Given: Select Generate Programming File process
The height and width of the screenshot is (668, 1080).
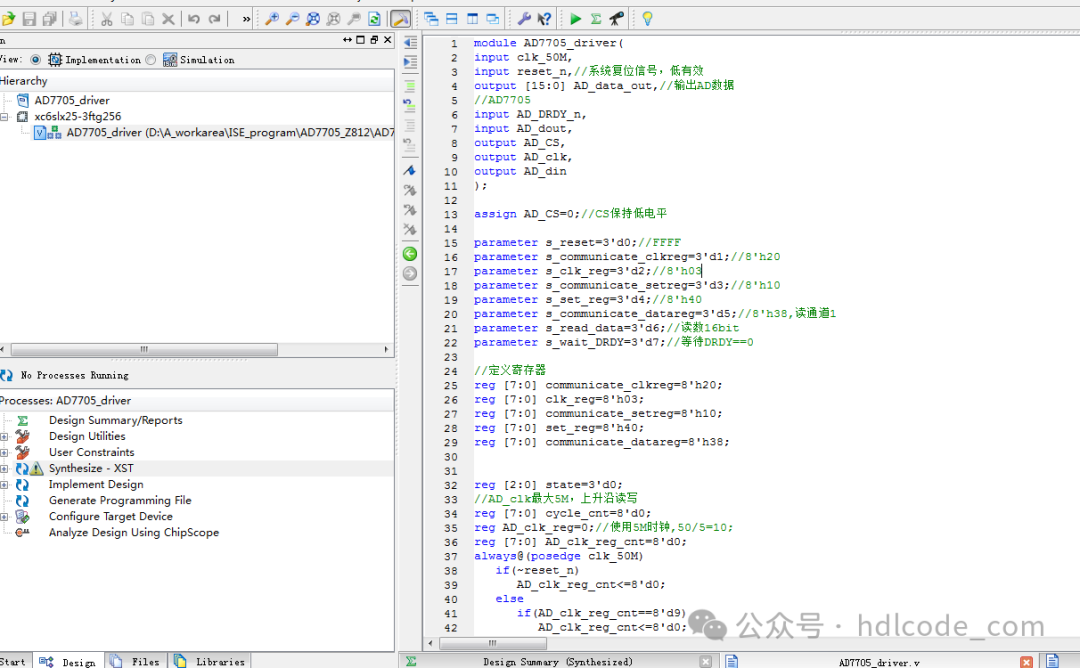Looking at the screenshot, I should tap(120, 500).
